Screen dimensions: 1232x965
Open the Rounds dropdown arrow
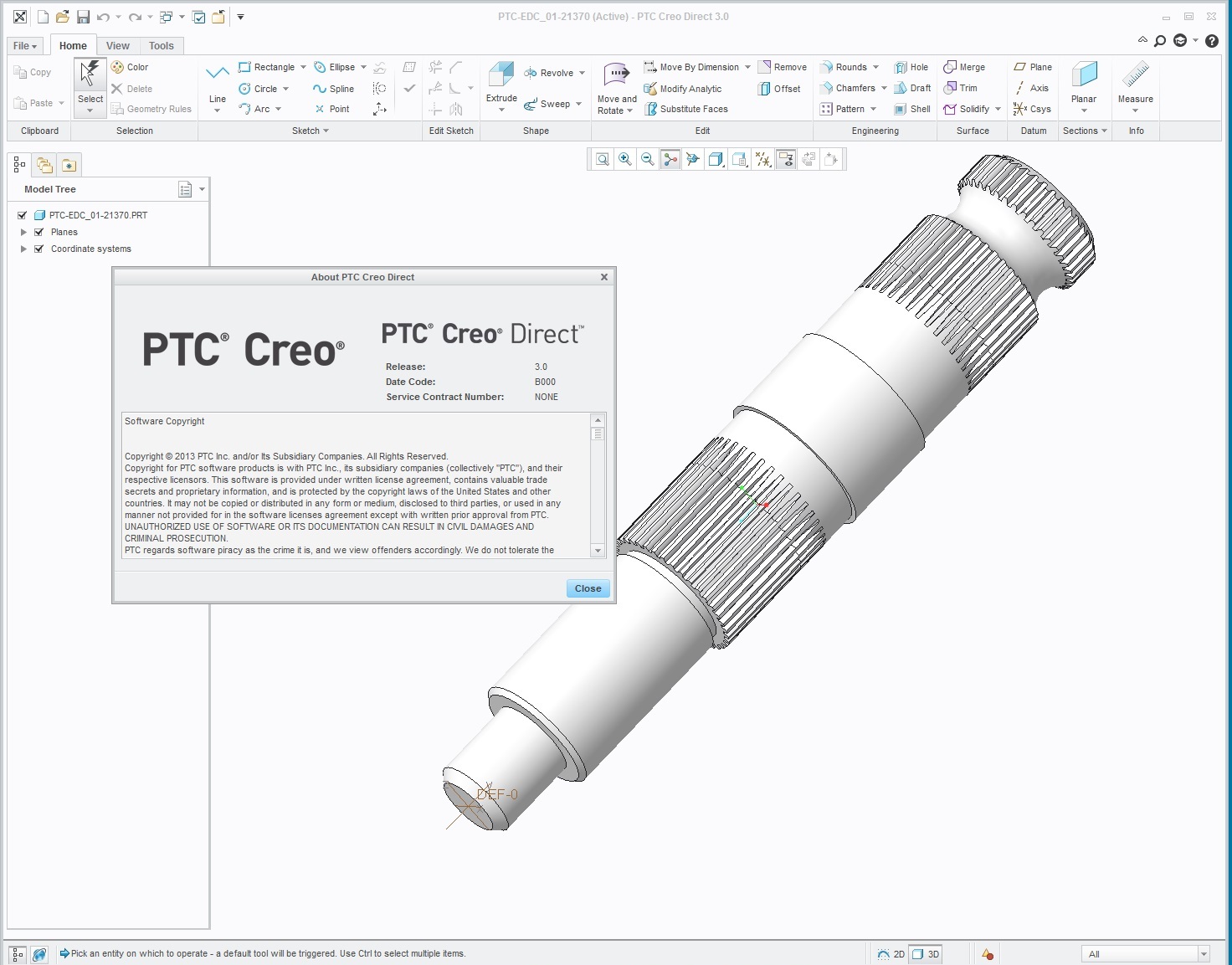coord(876,67)
